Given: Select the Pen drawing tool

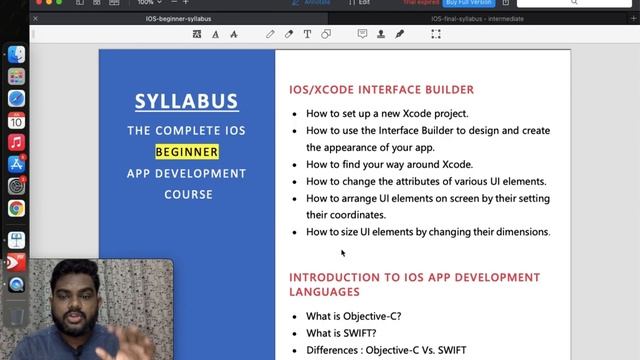Looking at the screenshot, I should (270, 34).
